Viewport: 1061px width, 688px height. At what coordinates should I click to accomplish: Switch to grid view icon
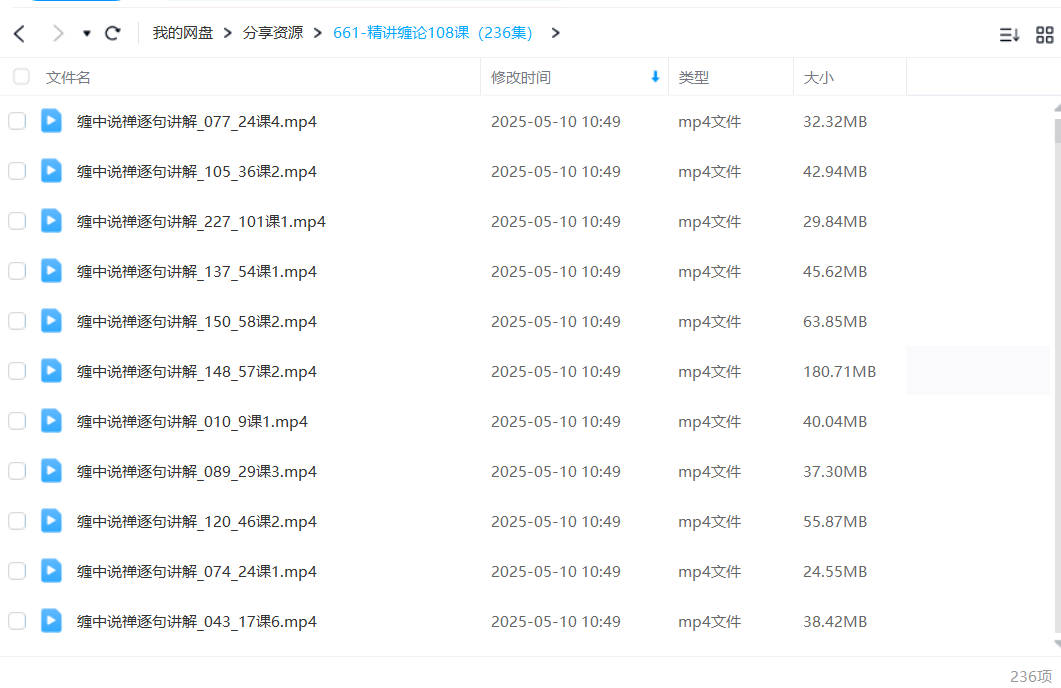coord(1045,35)
